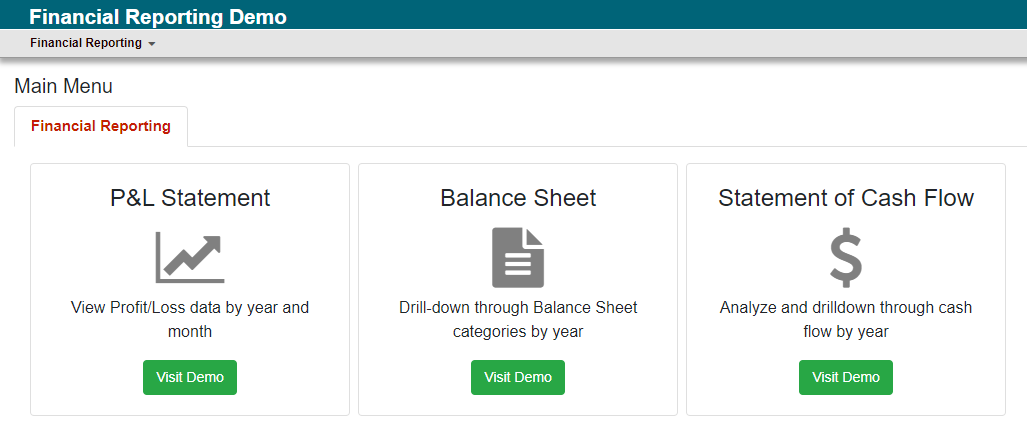Visit Demo for the Balance Sheet
This screenshot has height=447, width=1027.
517,378
